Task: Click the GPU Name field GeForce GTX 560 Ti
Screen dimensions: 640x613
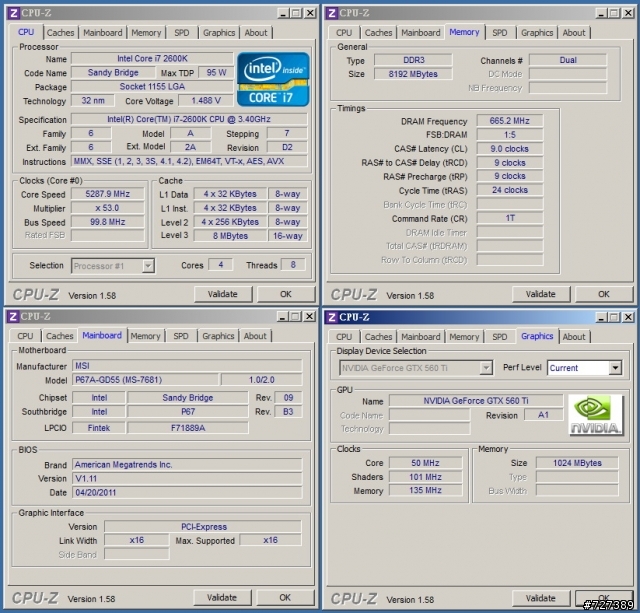Action: click(x=476, y=401)
